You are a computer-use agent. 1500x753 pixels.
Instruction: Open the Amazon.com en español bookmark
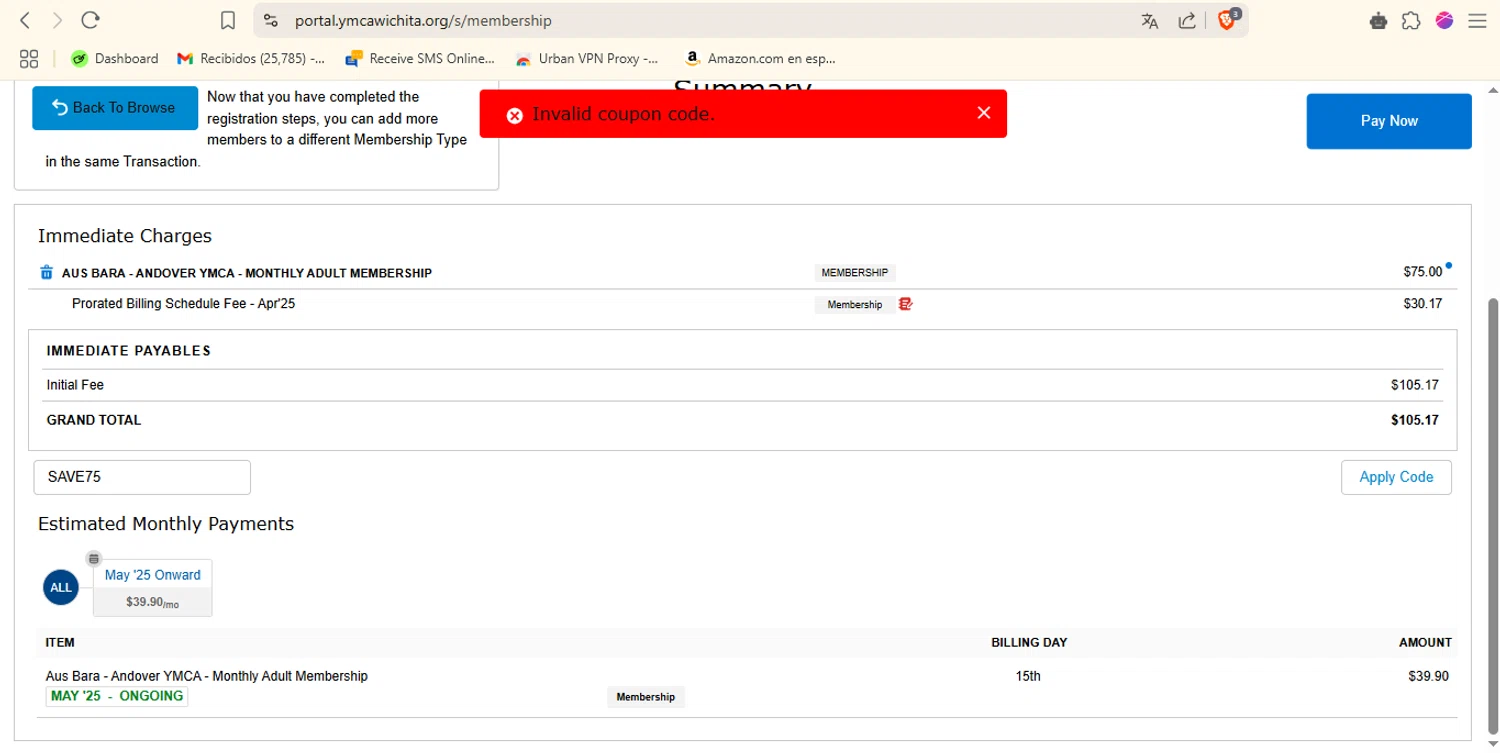(760, 59)
